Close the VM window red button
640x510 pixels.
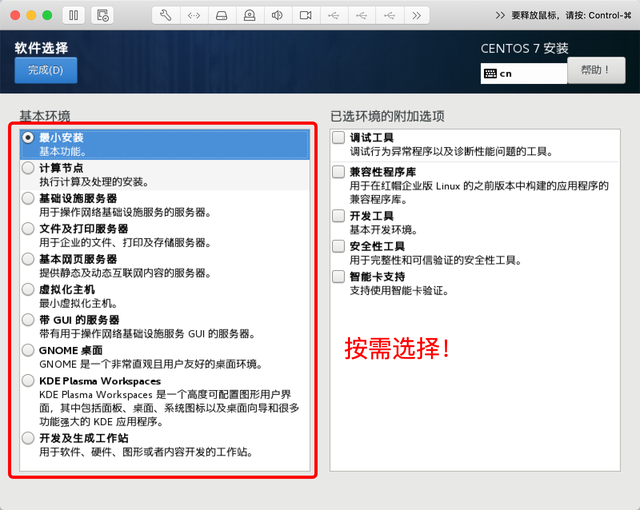16,16
